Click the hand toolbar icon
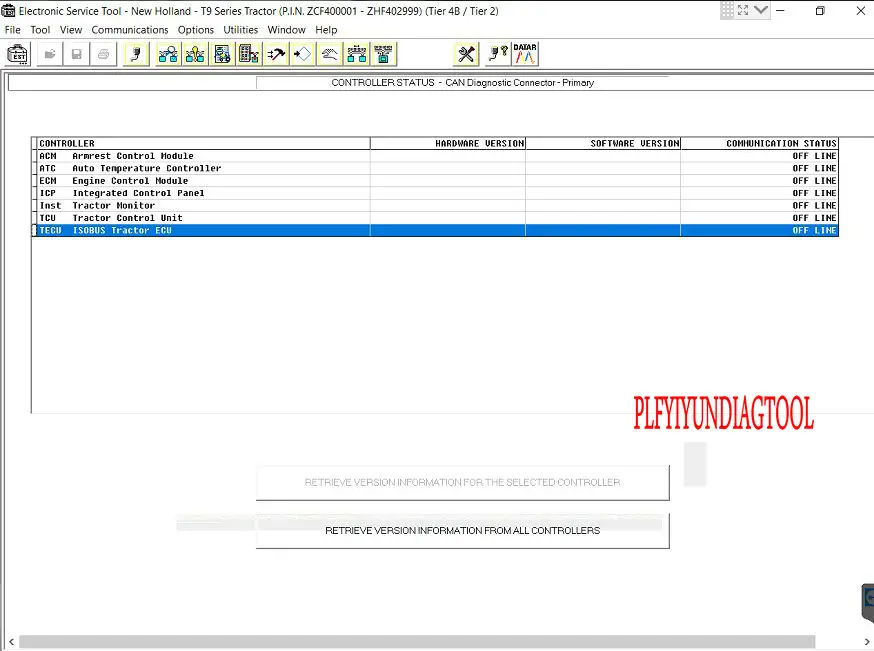 click(x=329, y=55)
